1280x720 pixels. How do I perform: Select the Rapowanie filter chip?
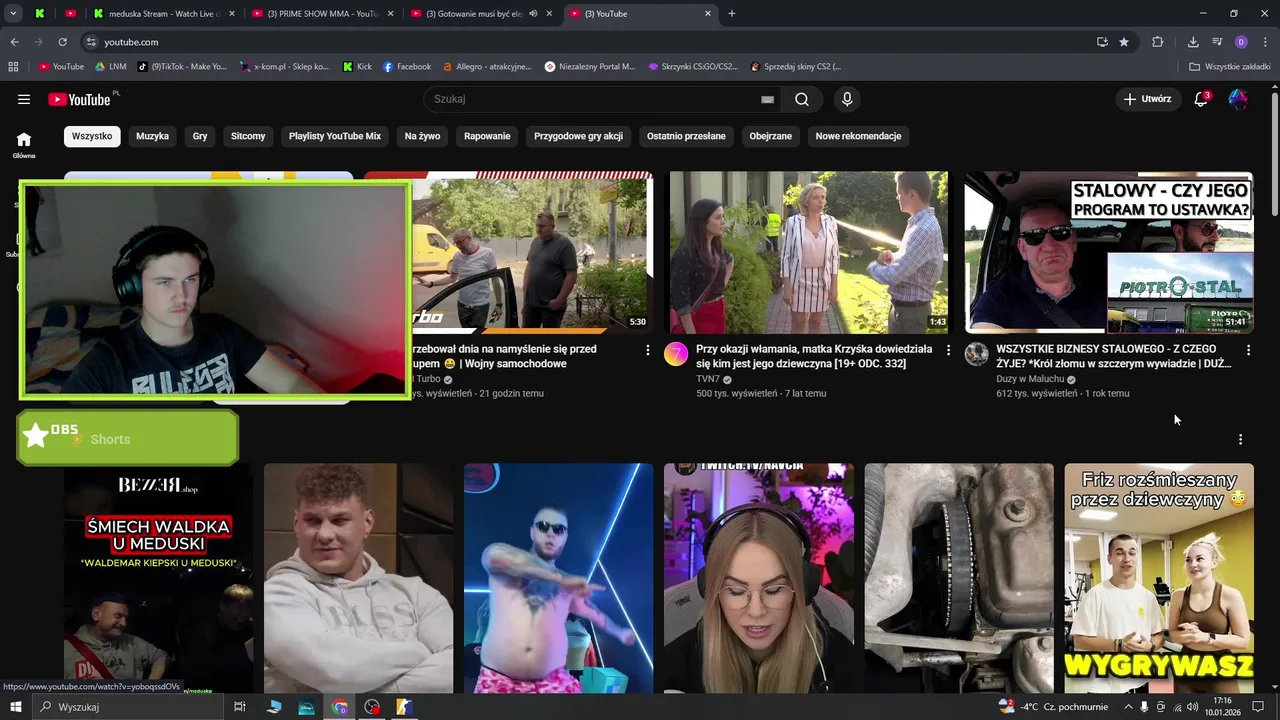coord(487,136)
